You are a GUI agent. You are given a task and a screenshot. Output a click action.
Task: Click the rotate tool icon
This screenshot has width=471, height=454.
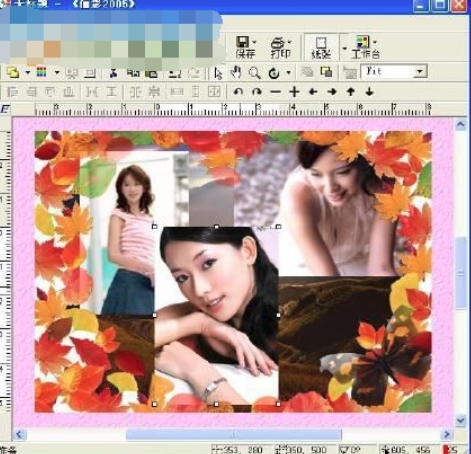(274, 73)
